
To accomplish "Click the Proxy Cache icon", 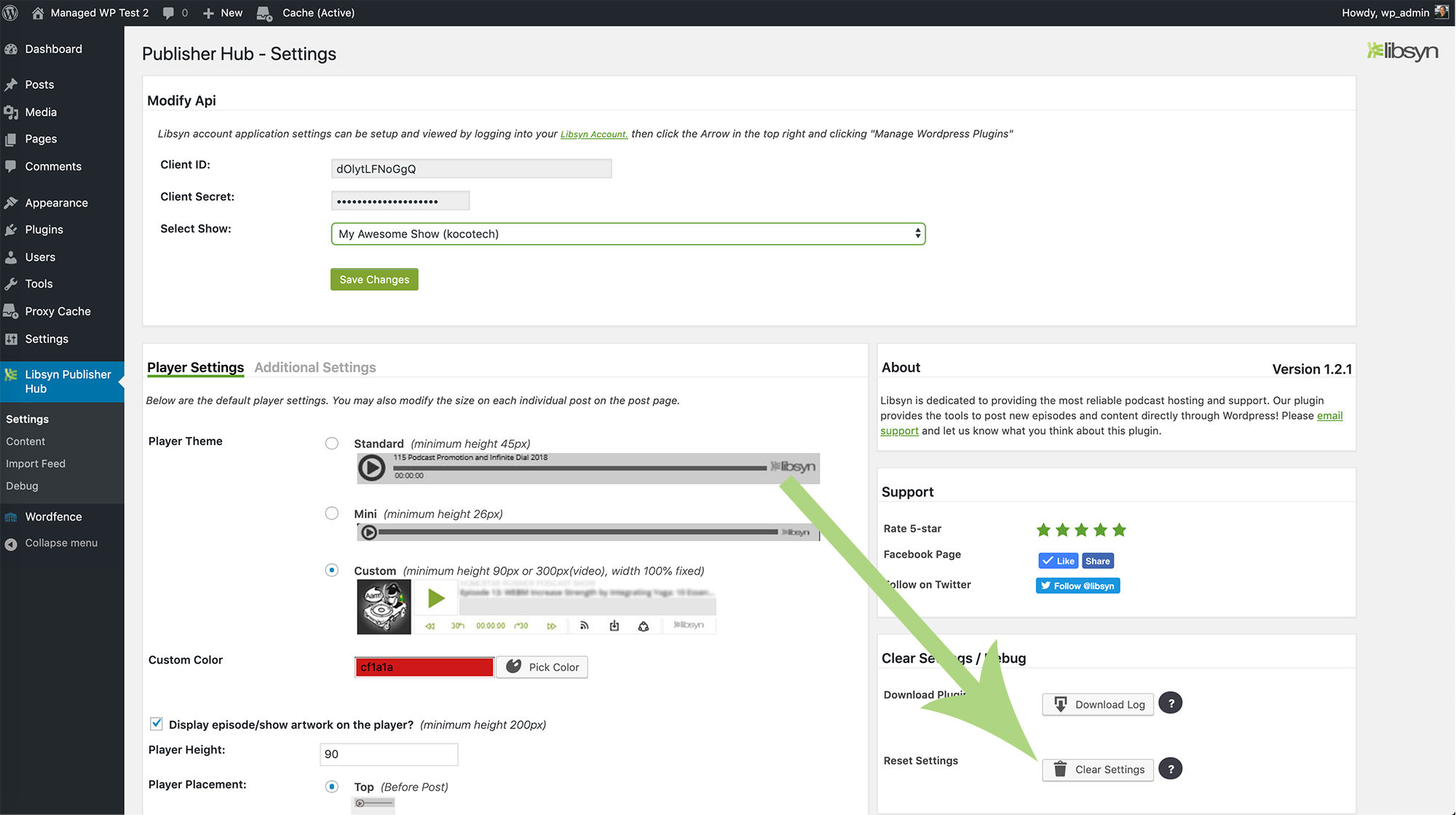I will [x=11, y=311].
